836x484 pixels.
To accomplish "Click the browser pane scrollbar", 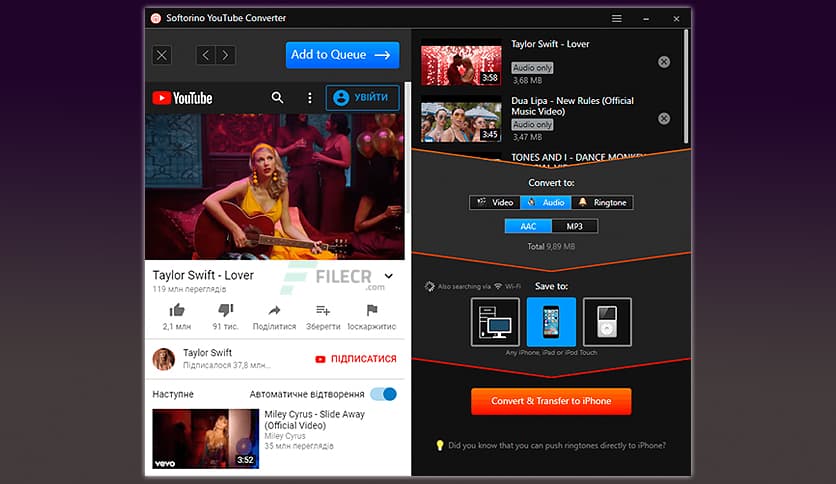I will click(x=408, y=147).
